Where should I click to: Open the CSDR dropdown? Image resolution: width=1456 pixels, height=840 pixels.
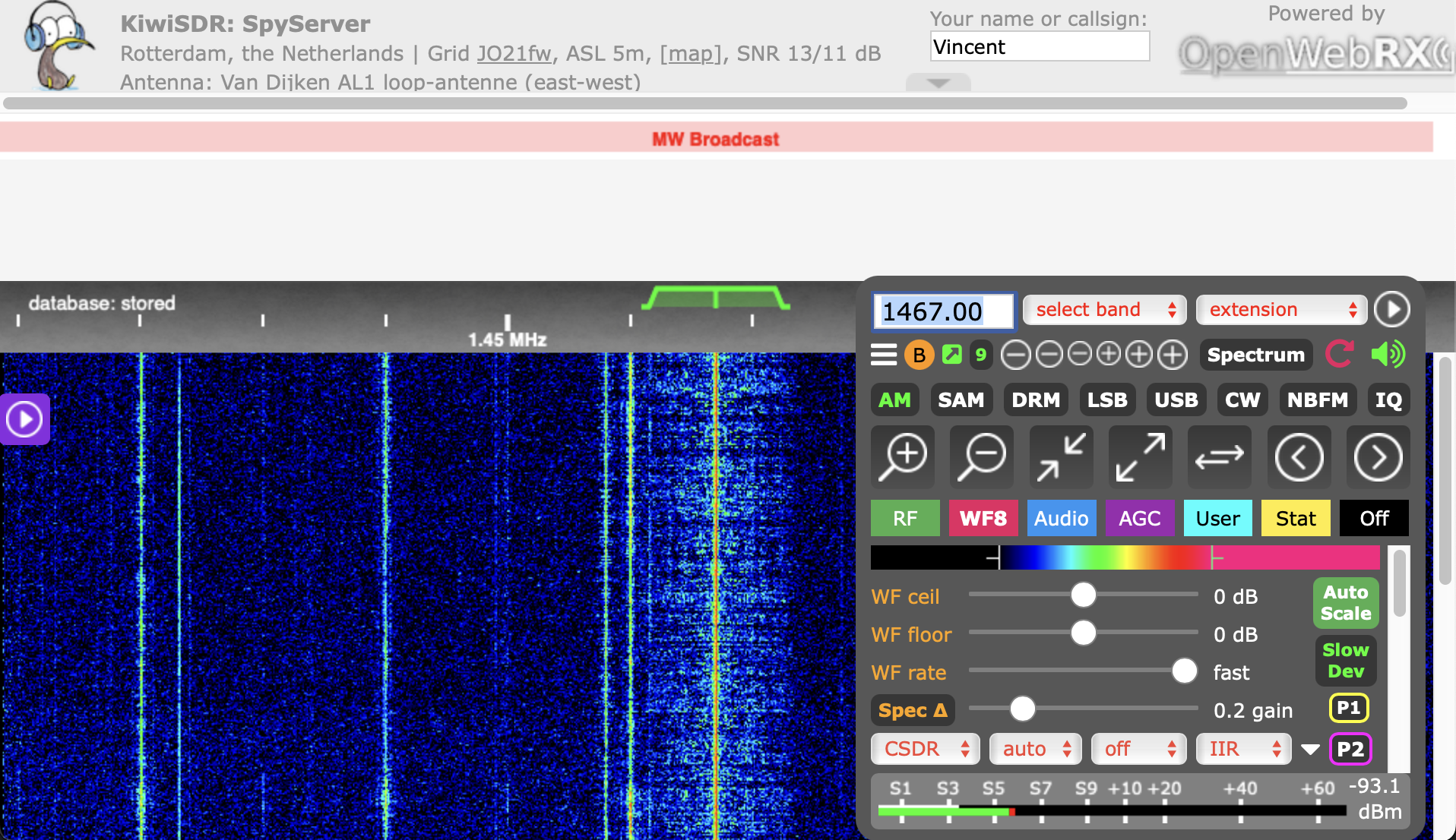(925, 750)
